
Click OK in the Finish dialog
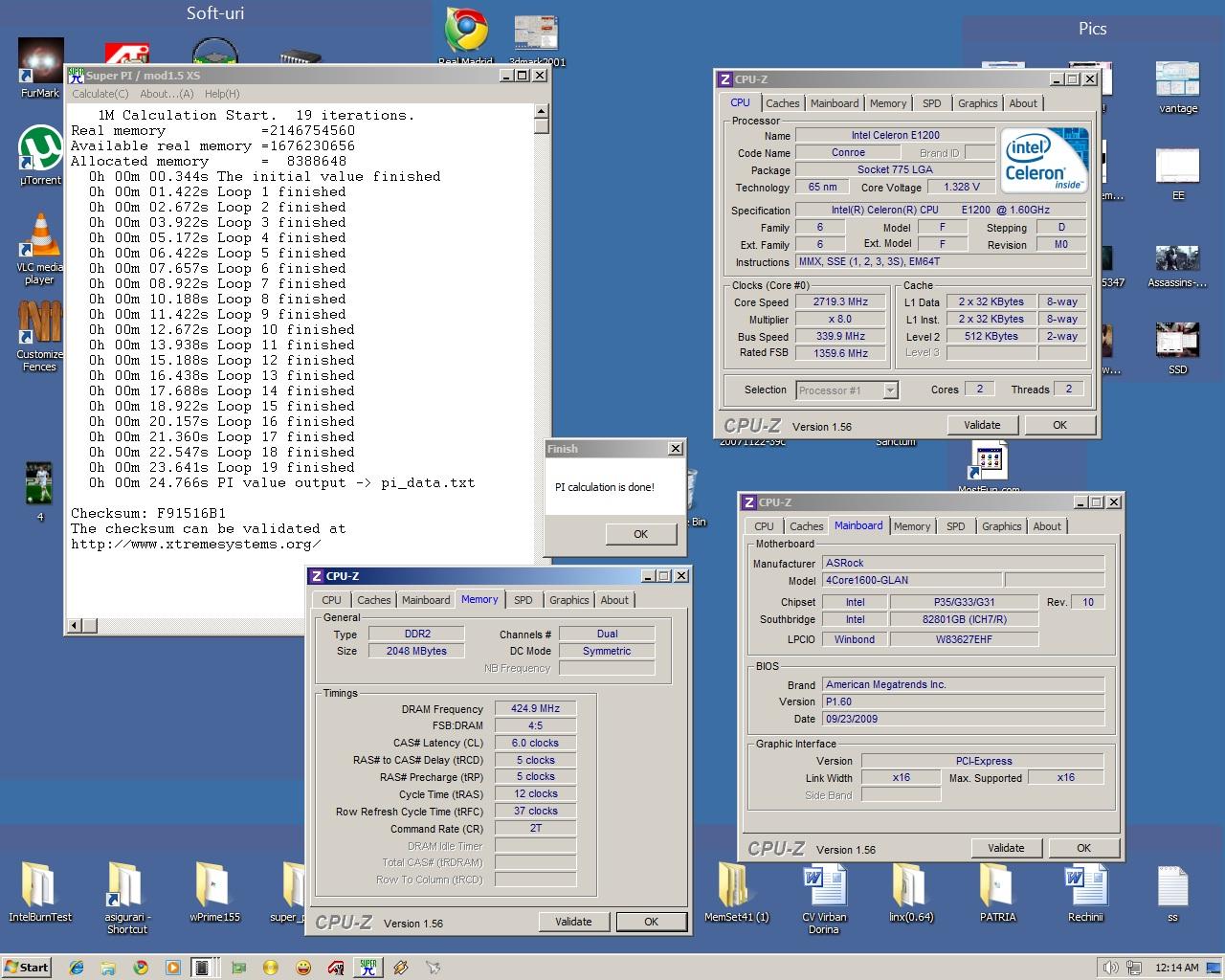pyautogui.click(x=640, y=534)
